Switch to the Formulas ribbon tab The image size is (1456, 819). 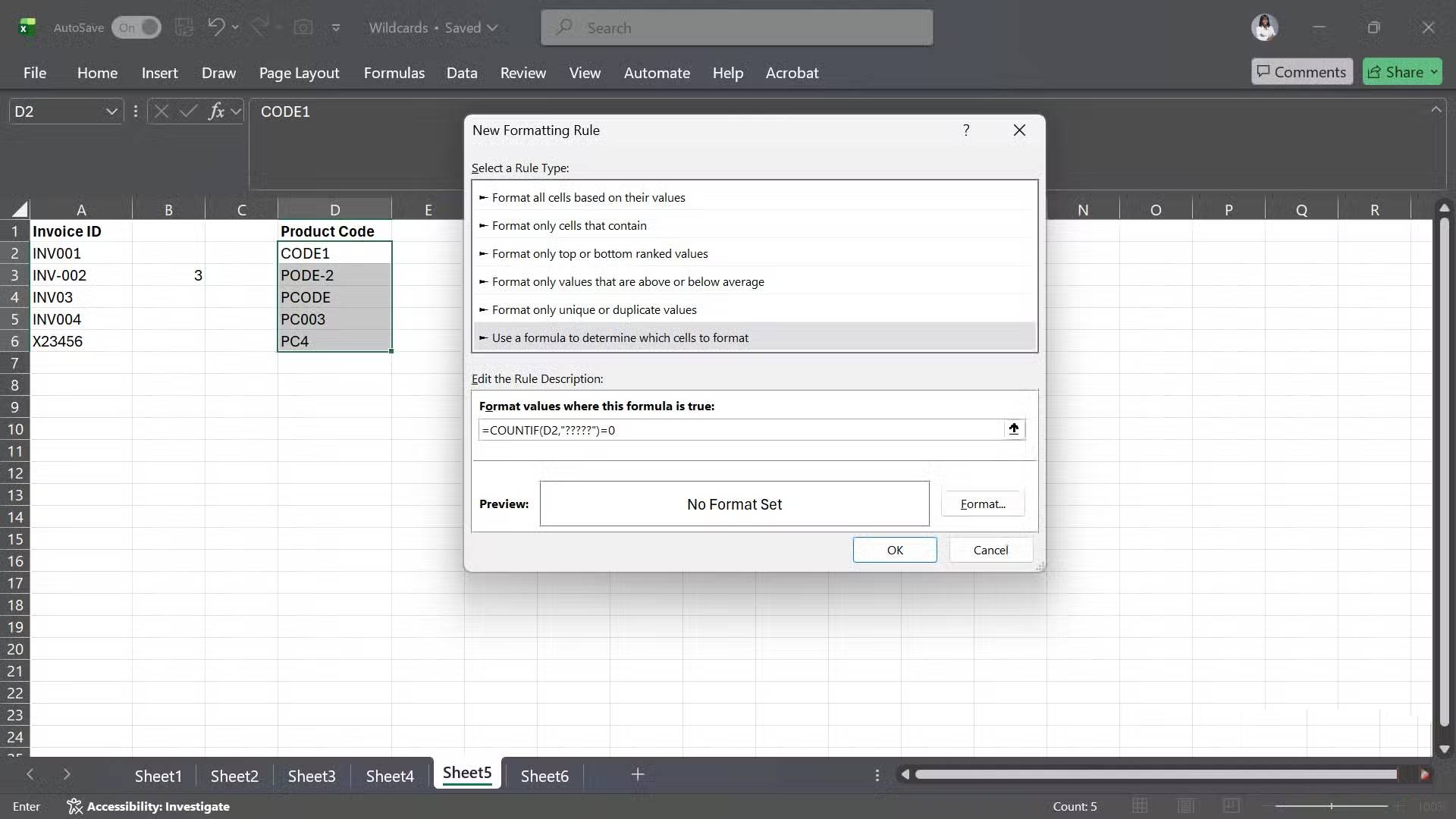pos(394,73)
